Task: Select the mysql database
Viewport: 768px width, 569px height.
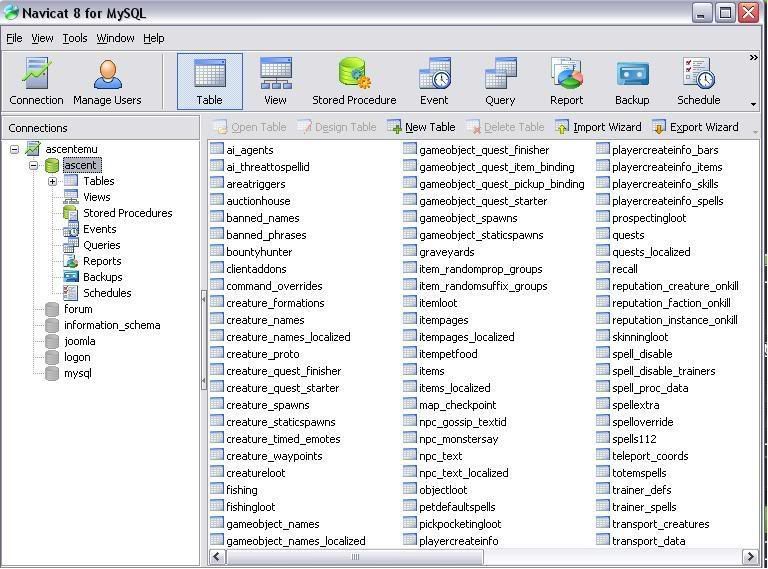Action: pyautogui.click(x=77, y=373)
